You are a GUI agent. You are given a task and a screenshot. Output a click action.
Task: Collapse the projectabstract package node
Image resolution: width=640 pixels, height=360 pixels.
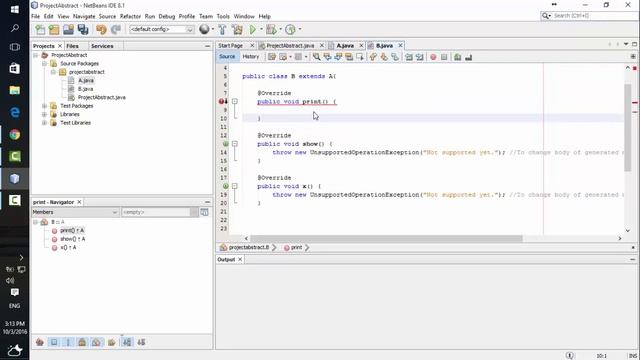pyautogui.click(x=53, y=72)
